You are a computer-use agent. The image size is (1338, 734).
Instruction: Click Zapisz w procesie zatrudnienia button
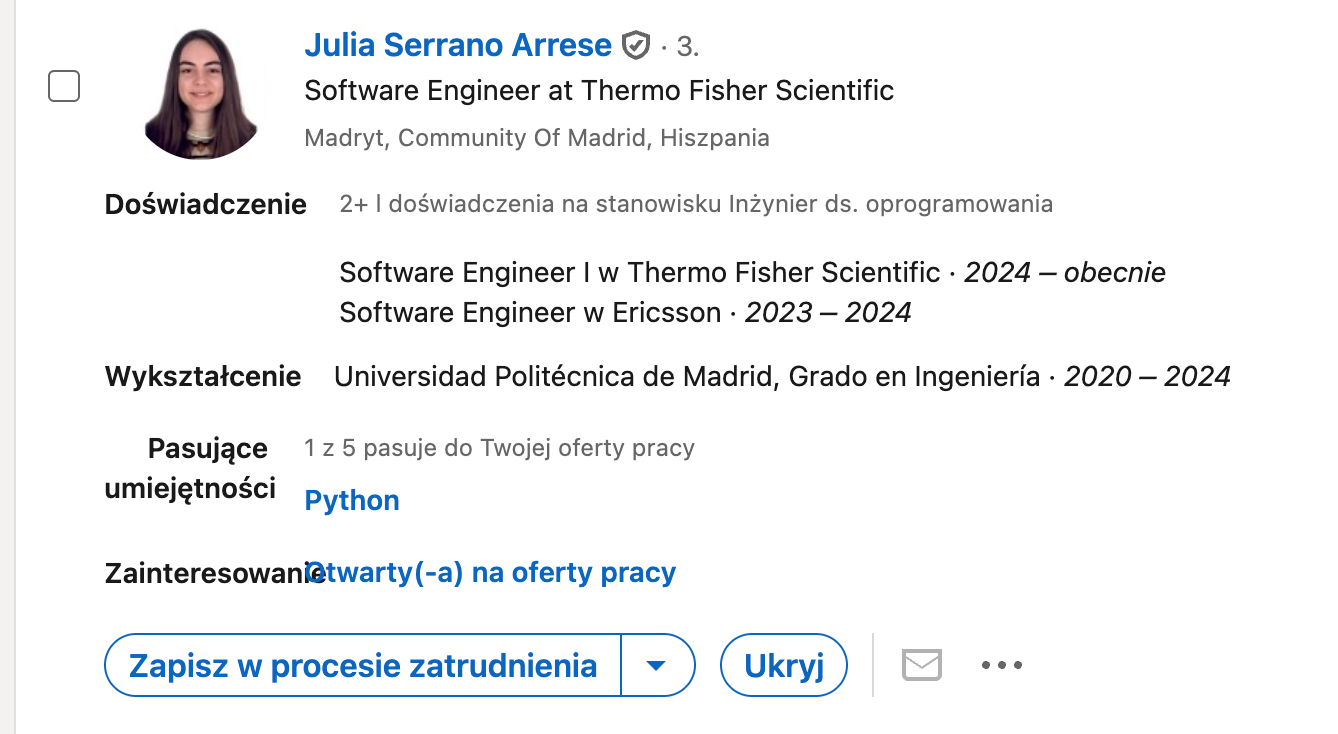tap(363, 665)
